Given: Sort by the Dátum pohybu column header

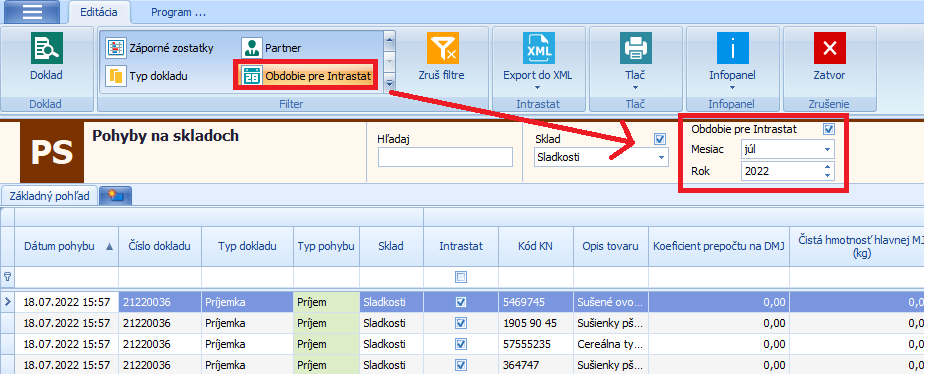Looking at the screenshot, I should pos(66,246).
